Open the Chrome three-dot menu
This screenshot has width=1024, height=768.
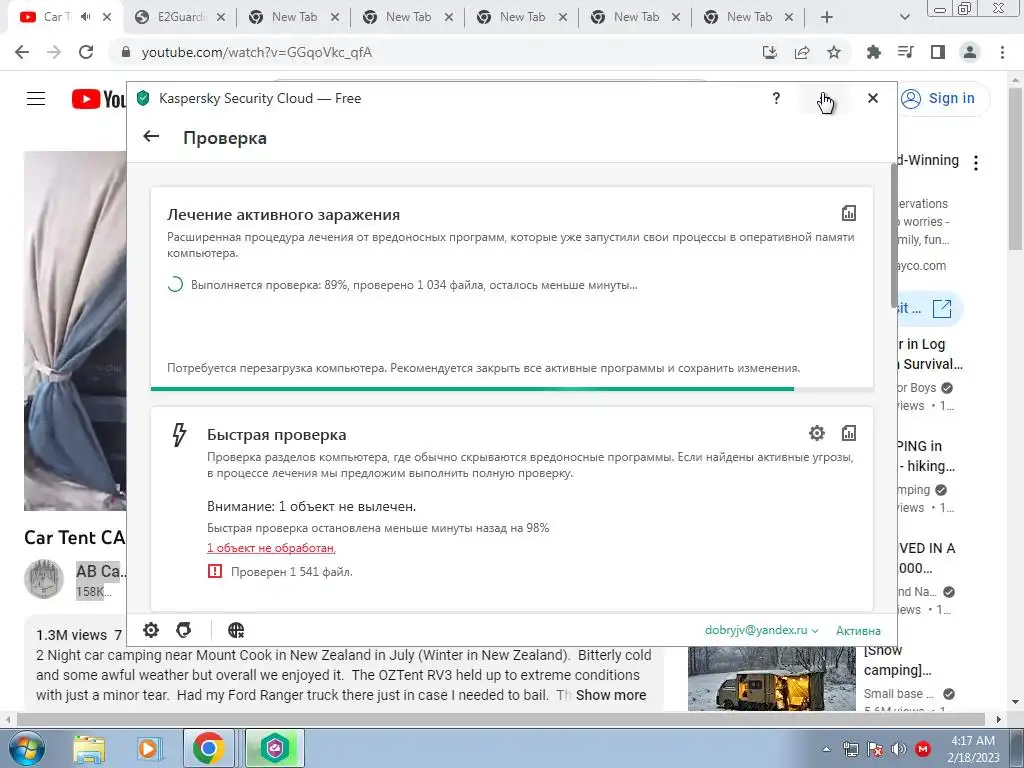tap(1002, 52)
